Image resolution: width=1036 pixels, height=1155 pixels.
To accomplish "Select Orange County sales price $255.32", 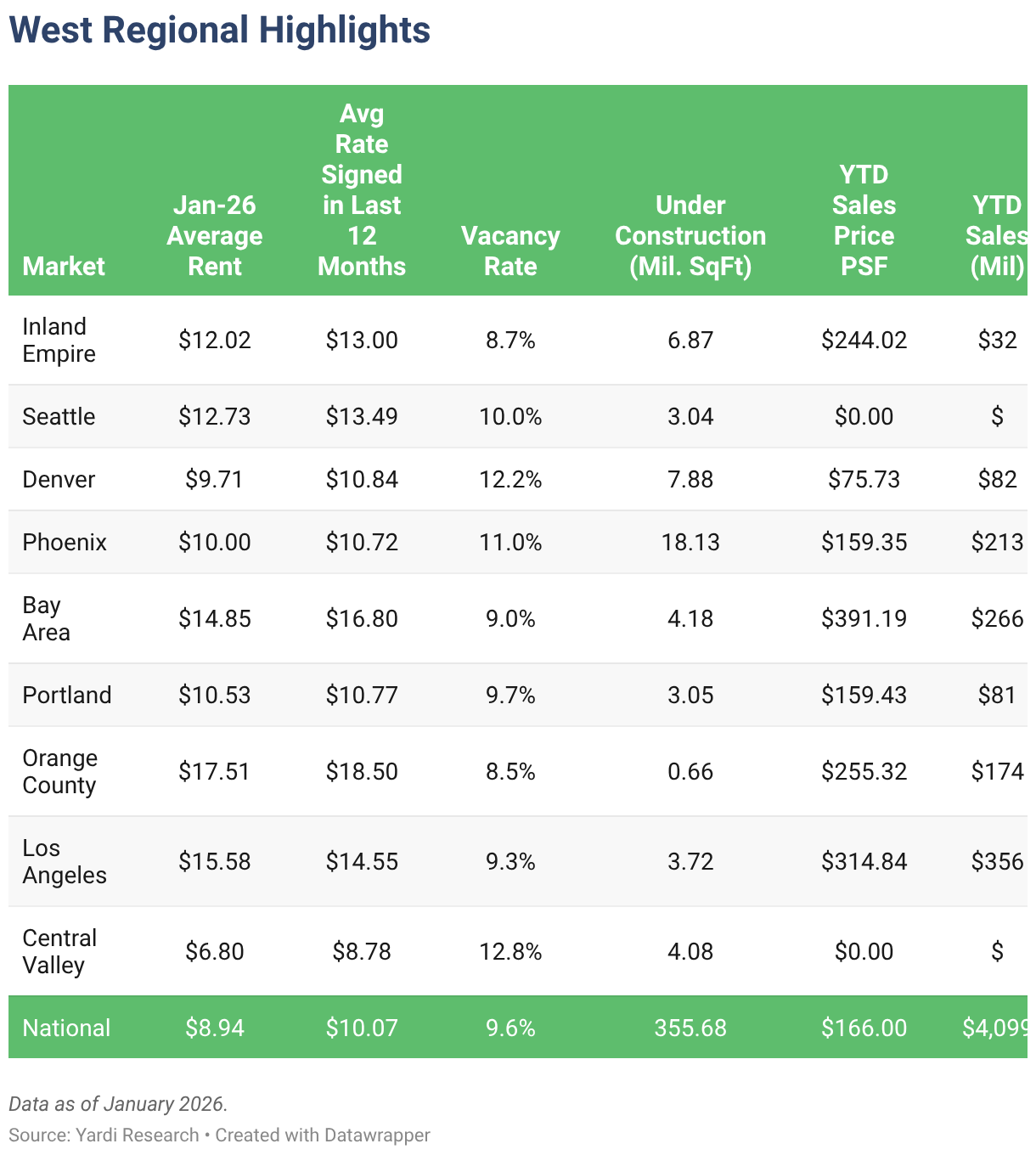I will click(x=864, y=771).
